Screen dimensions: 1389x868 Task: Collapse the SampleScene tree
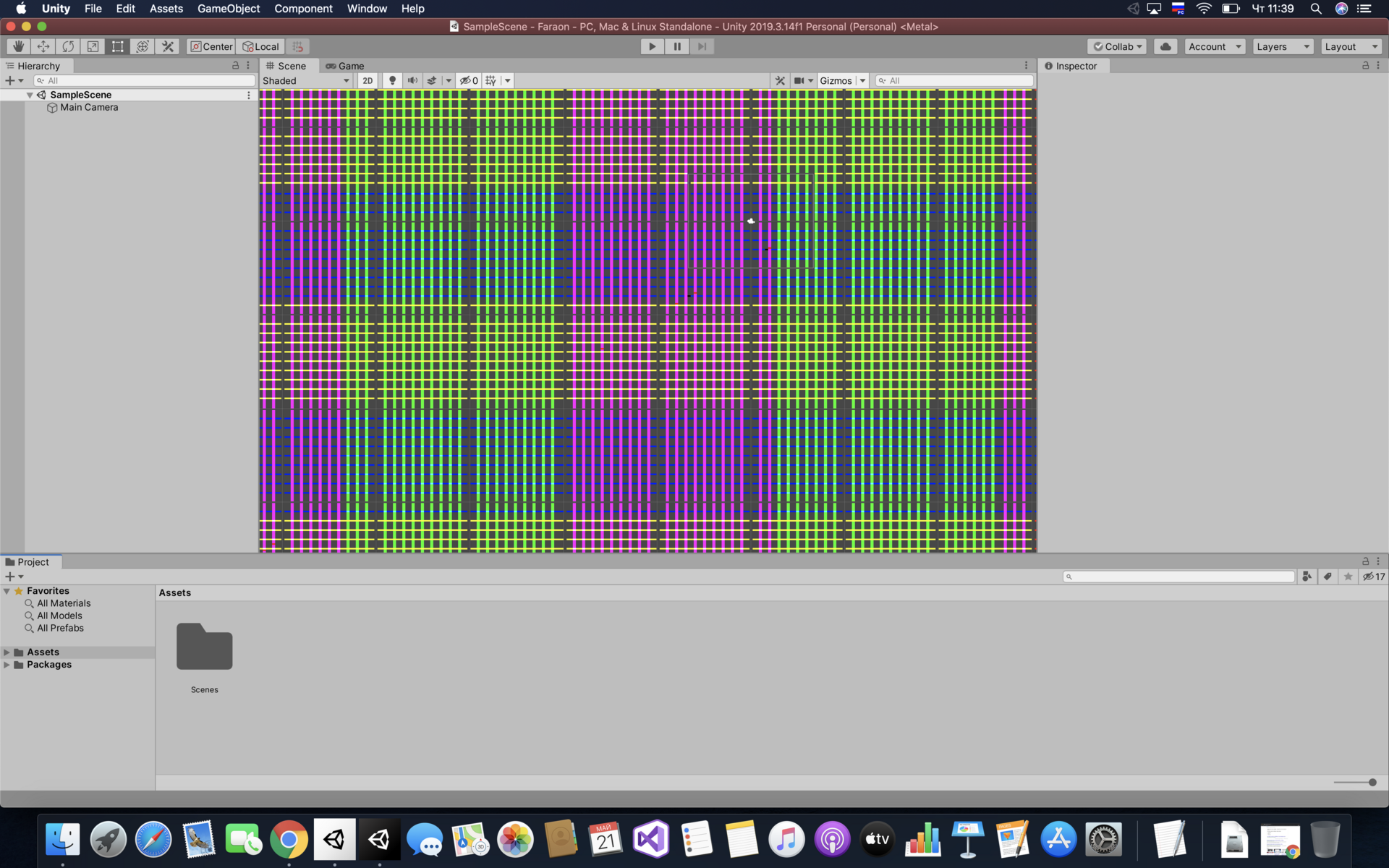click(30, 95)
